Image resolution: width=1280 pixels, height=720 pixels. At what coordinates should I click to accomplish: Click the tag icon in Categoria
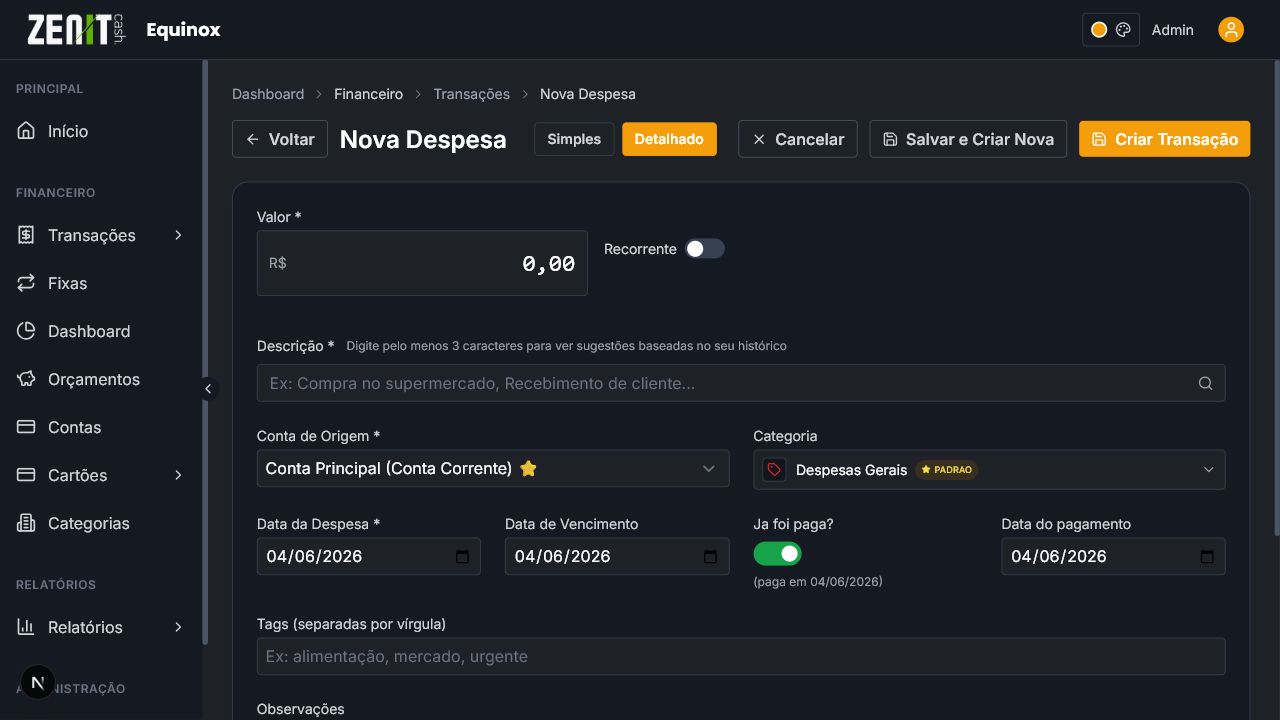point(774,470)
